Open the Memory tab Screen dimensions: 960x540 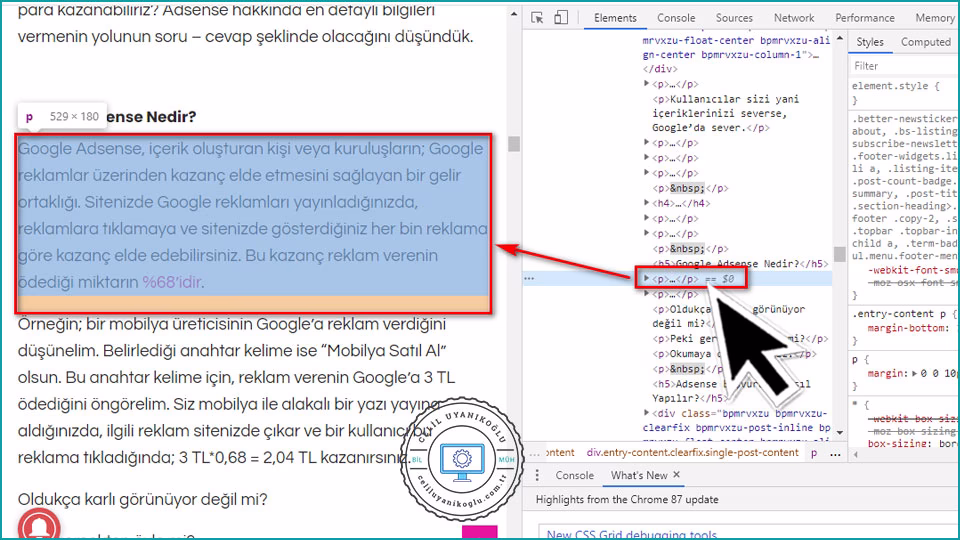pos(934,18)
